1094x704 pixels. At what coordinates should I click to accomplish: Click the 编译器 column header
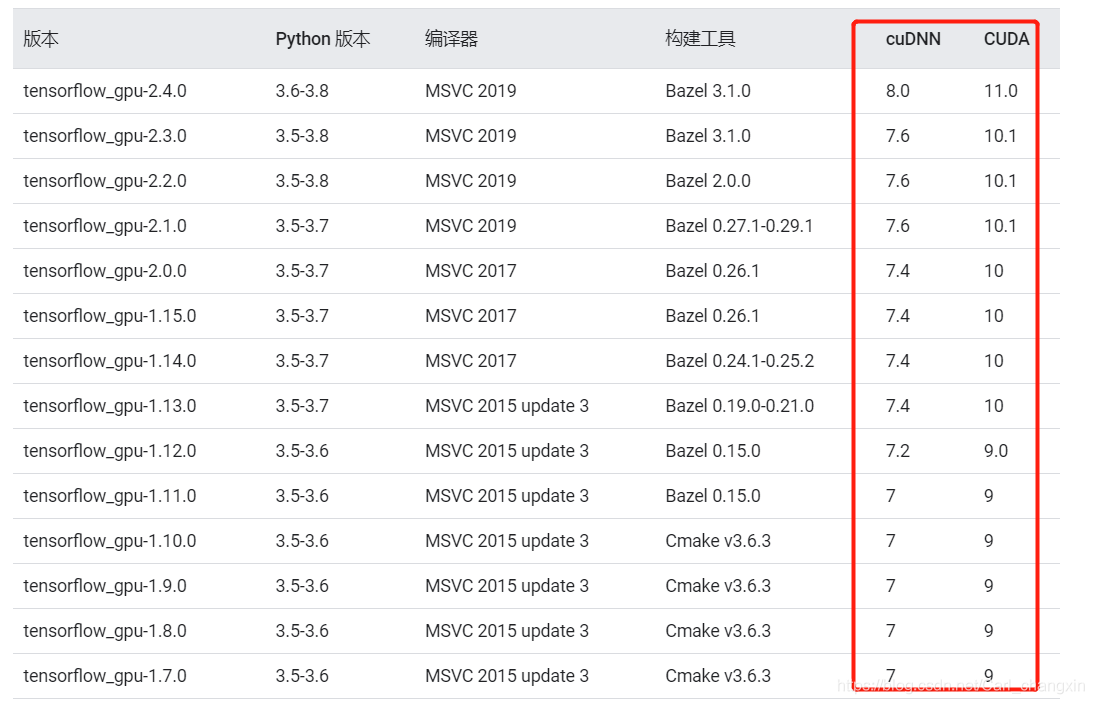click(x=451, y=39)
